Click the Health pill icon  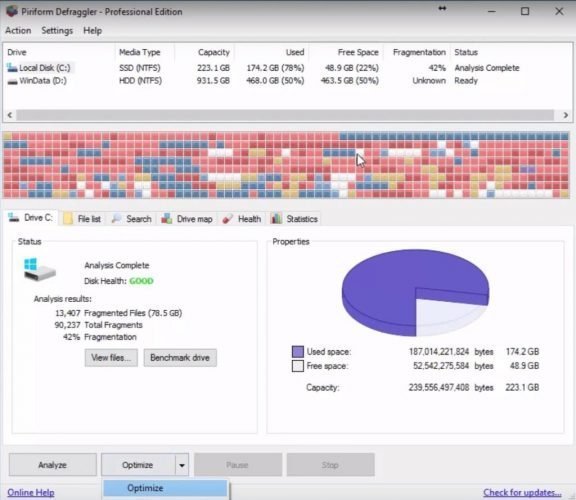tap(227, 219)
